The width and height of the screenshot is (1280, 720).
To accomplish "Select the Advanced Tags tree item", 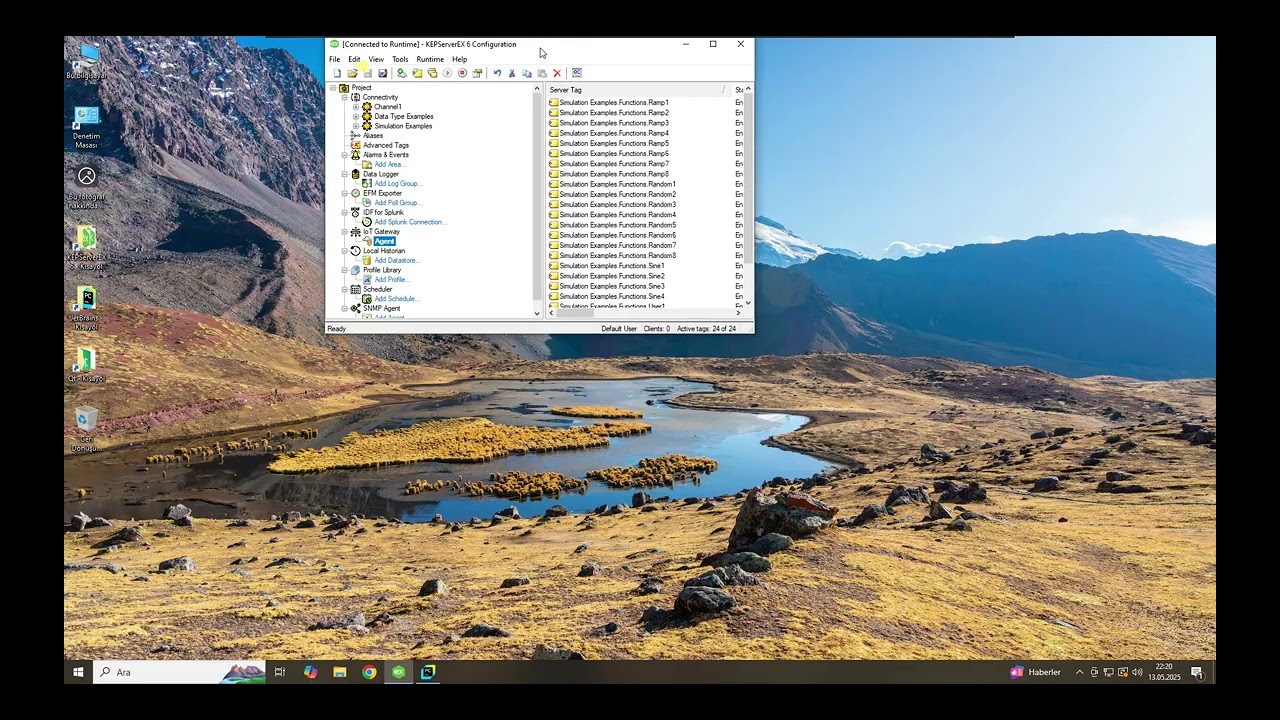I will (386, 146).
